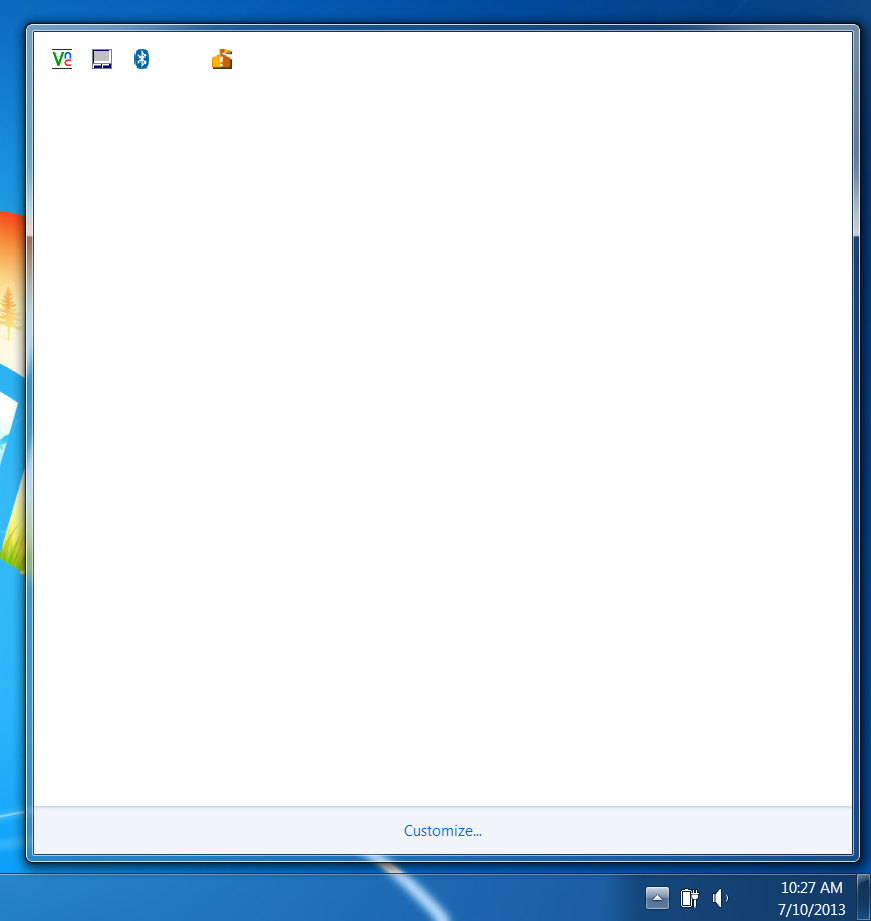The height and width of the screenshot is (921, 871).
Task: Select the green and red VNC logo
Action: [x=62, y=59]
